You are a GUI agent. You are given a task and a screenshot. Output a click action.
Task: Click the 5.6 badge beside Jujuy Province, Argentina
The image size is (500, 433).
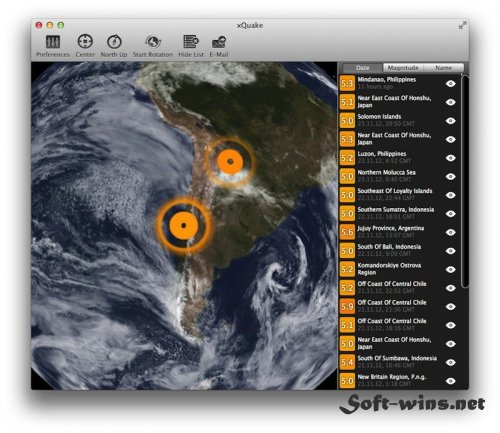coord(347,232)
